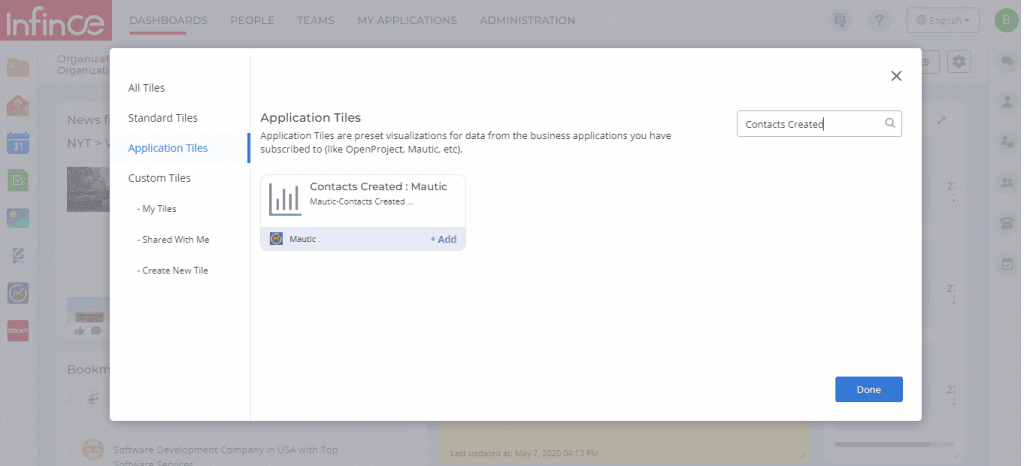Click the news thumbnail image behind the dialog
This screenshot has height=466, width=1024.
88,189
